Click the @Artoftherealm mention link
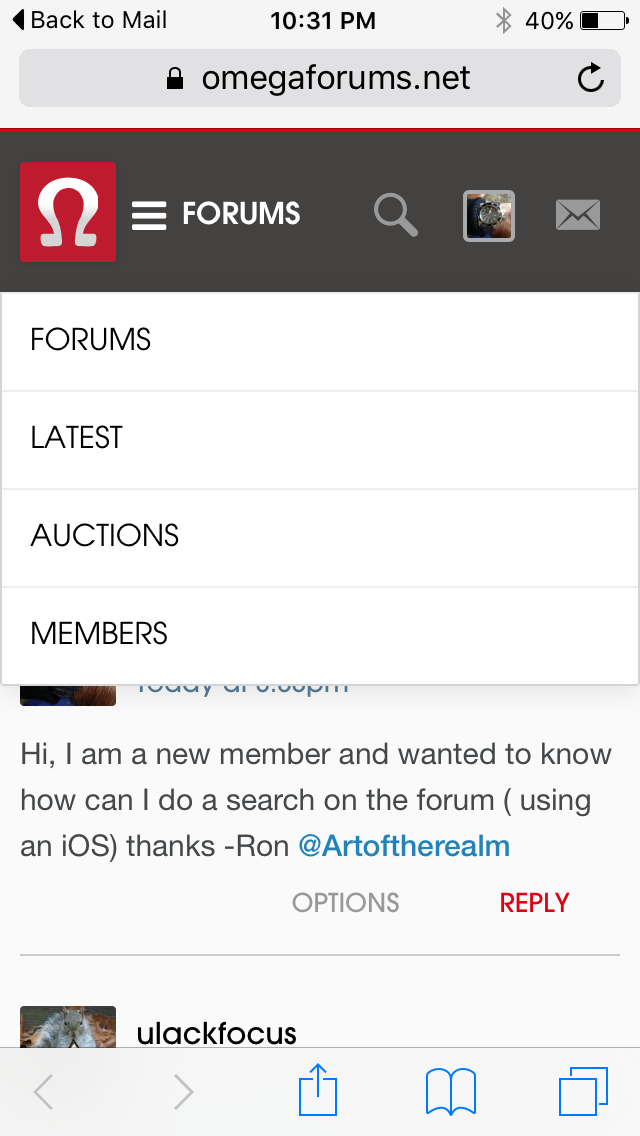The image size is (640, 1136). pyautogui.click(x=404, y=847)
